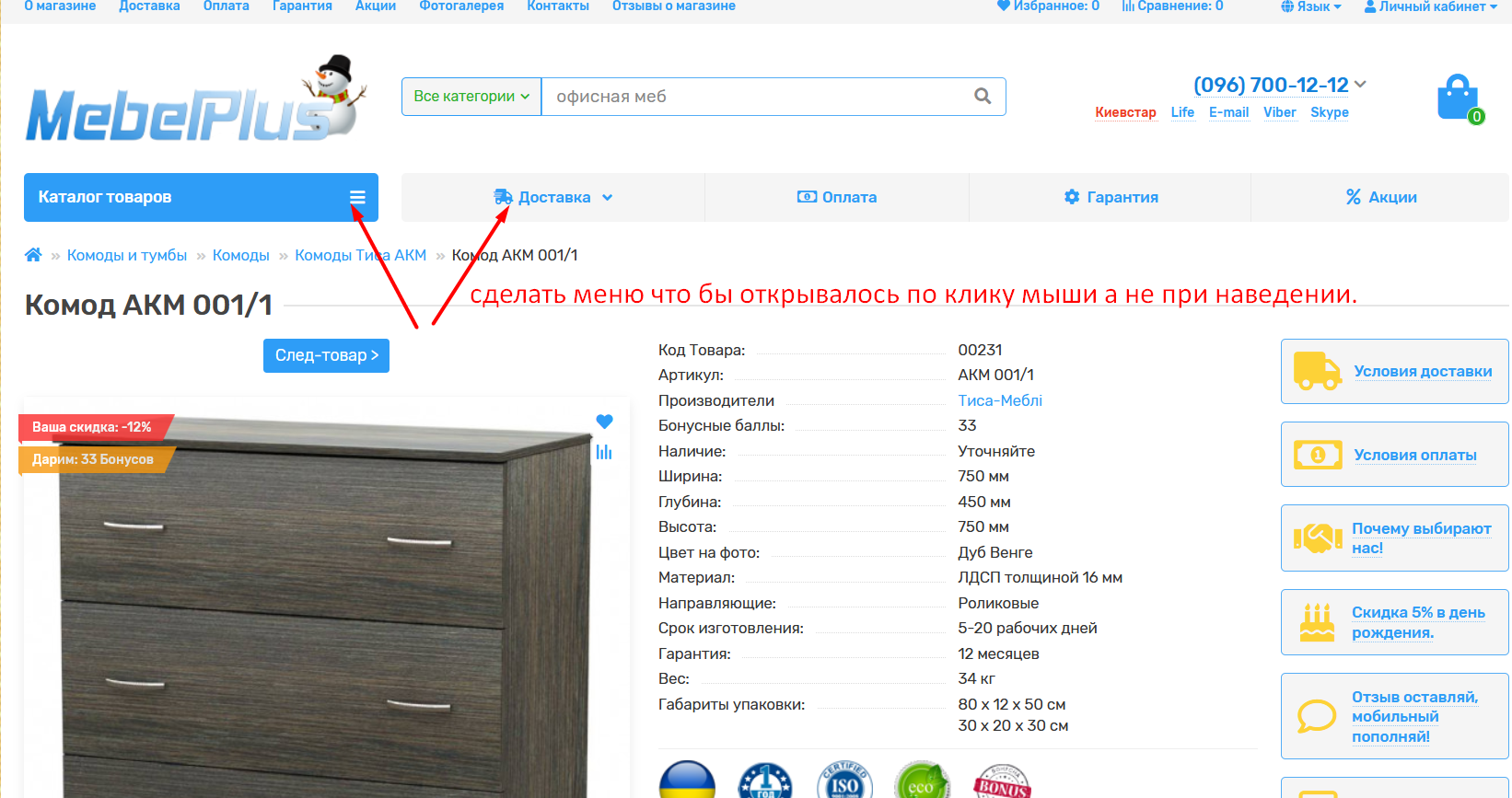Click the Киевстар contact link

1125,112
